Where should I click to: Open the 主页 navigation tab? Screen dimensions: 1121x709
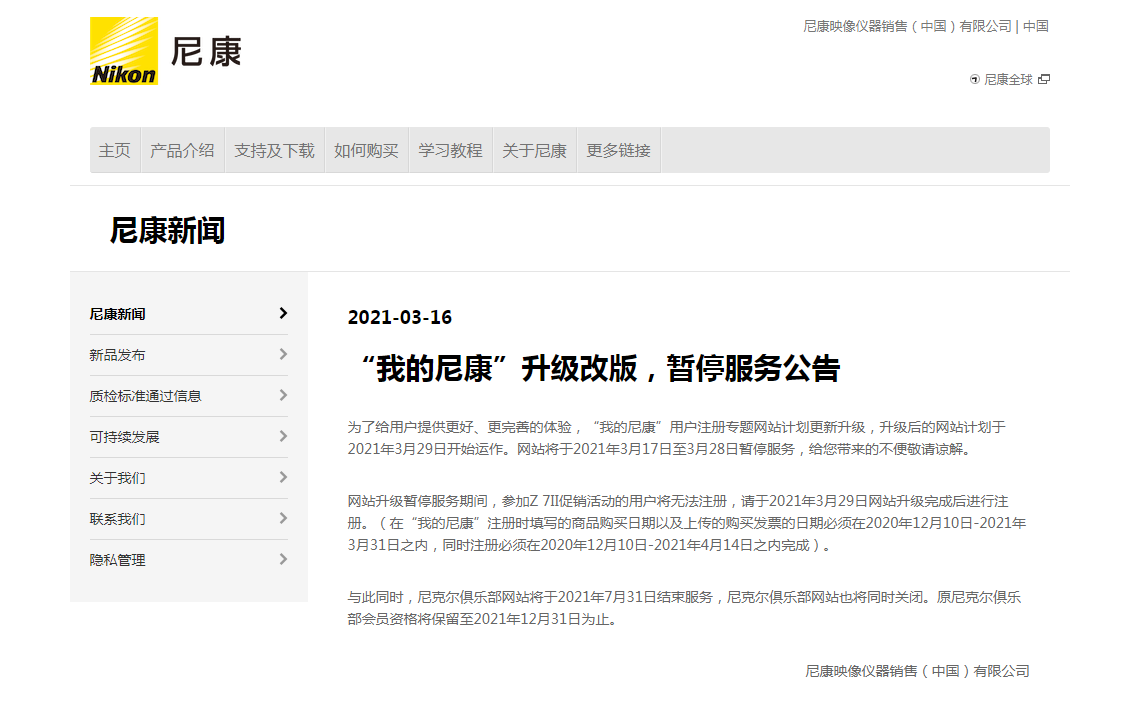point(114,150)
